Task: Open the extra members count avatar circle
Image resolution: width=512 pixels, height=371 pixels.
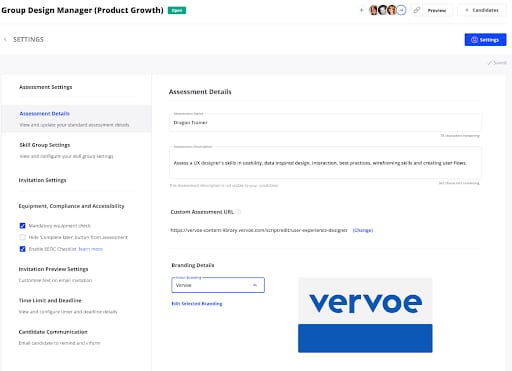Action: tap(401, 10)
